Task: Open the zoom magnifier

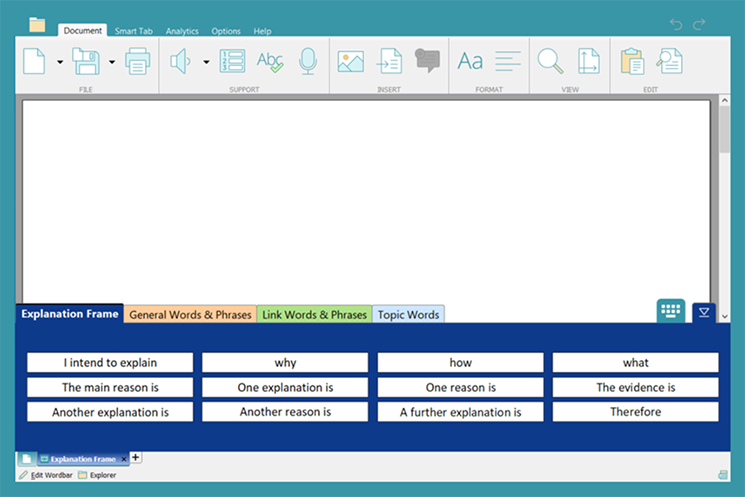Action: [x=550, y=61]
